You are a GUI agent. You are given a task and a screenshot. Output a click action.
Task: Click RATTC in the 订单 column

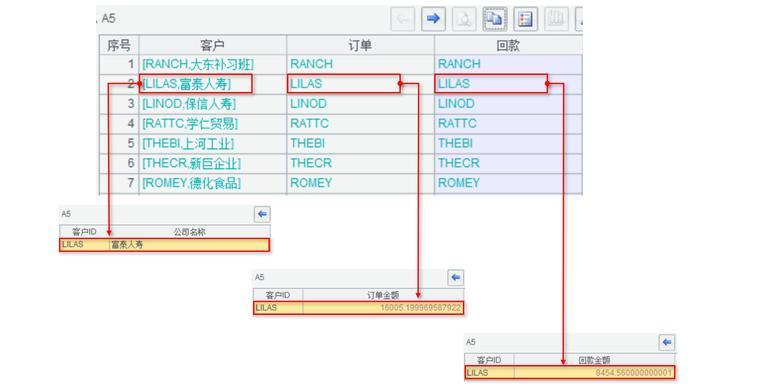pos(360,123)
